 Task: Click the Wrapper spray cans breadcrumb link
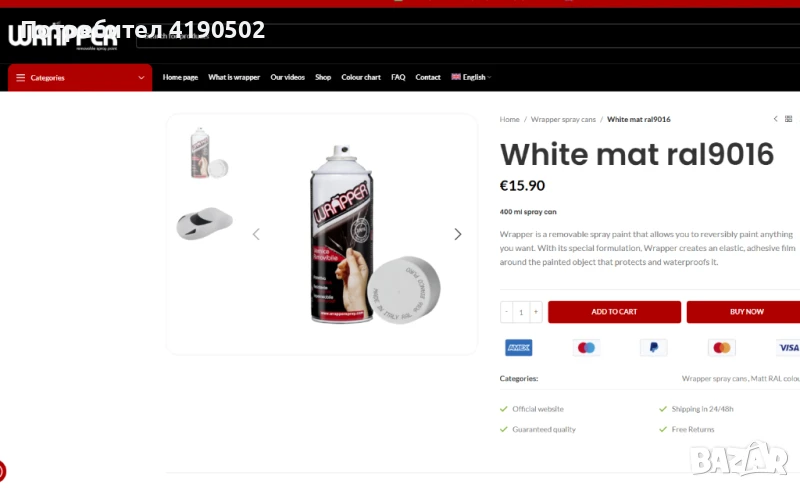[563, 119]
